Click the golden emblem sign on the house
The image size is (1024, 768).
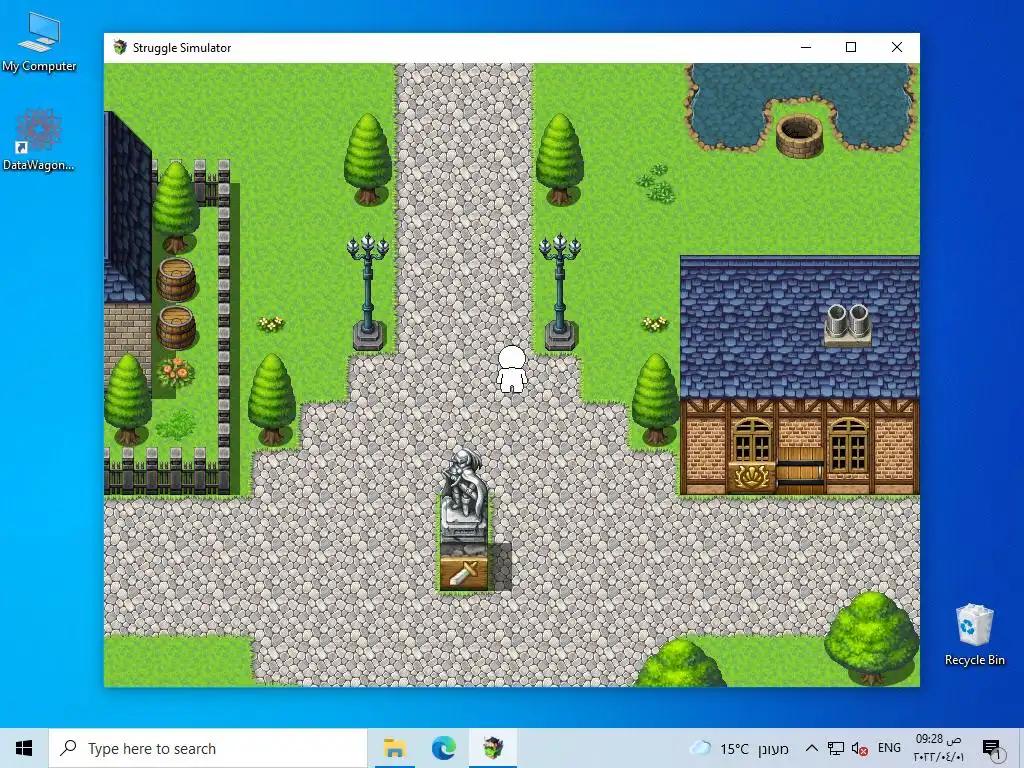coord(752,477)
